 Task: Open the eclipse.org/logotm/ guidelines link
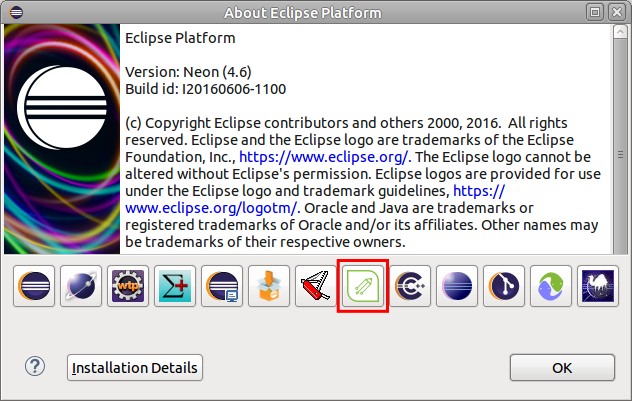pyautogui.click(x=212, y=207)
